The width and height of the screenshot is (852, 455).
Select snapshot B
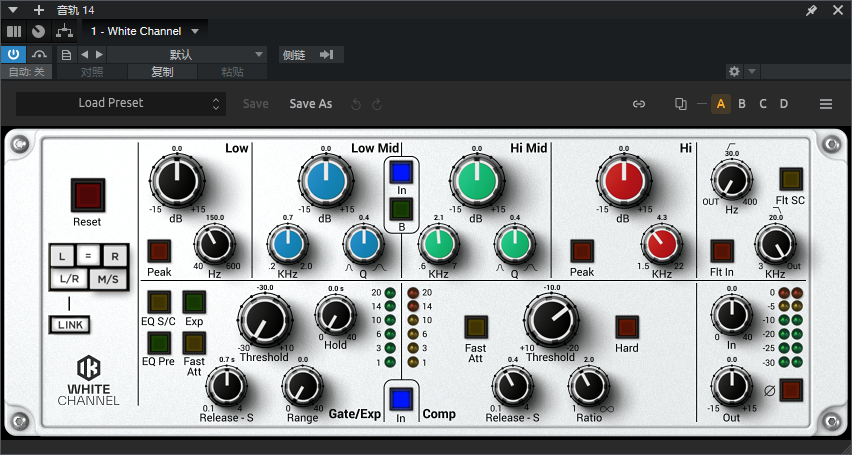pyautogui.click(x=742, y=104)
